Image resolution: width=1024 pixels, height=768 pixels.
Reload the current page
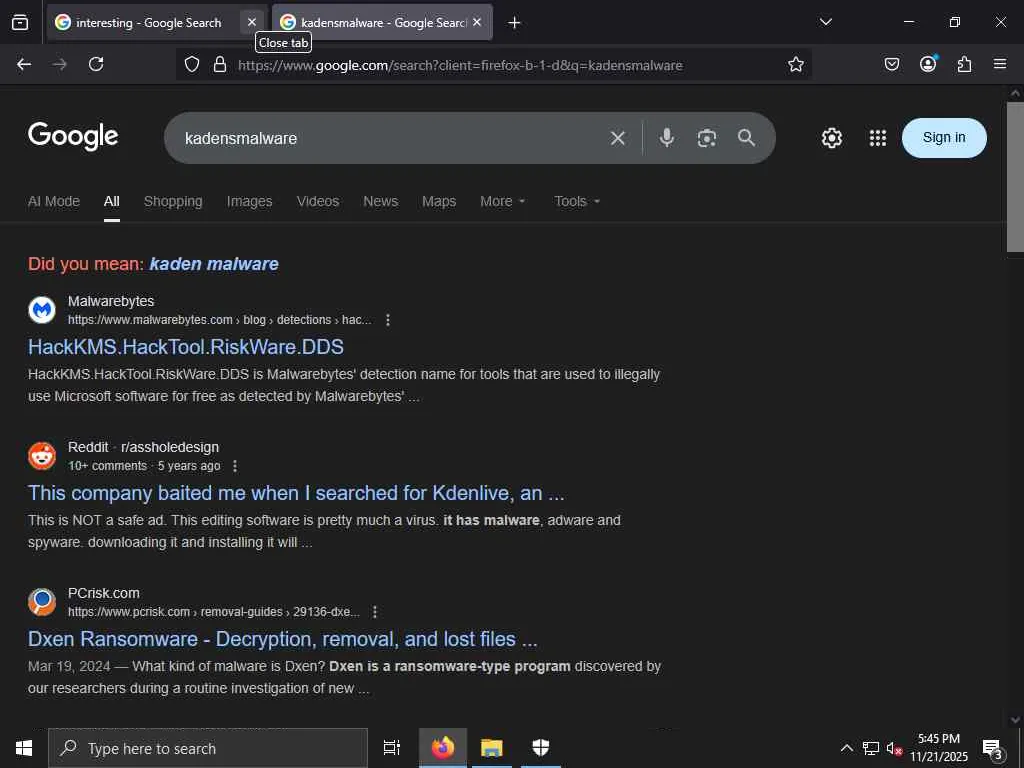click(96, 64)
